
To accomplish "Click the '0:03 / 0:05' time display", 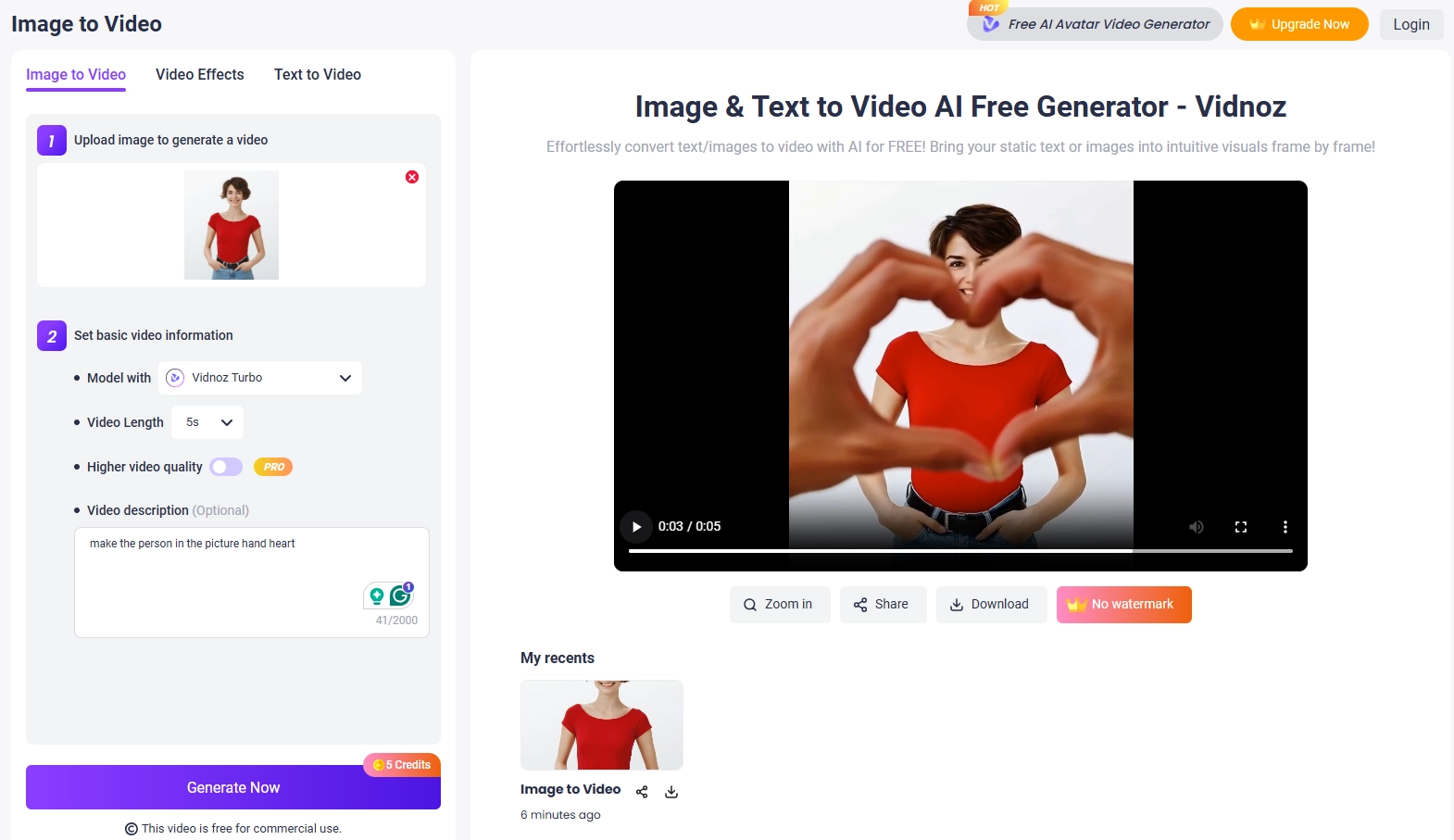I will pos(689,526).
